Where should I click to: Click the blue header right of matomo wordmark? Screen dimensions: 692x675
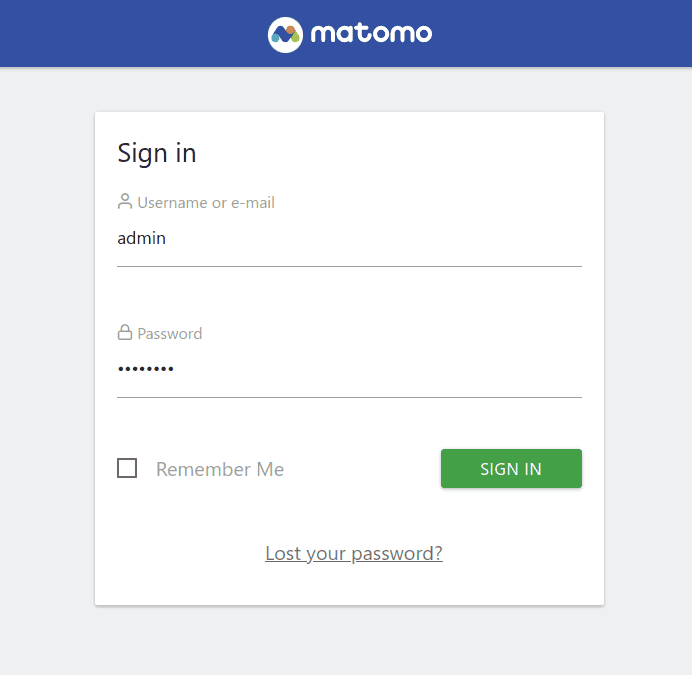click(x=560, y=34)
